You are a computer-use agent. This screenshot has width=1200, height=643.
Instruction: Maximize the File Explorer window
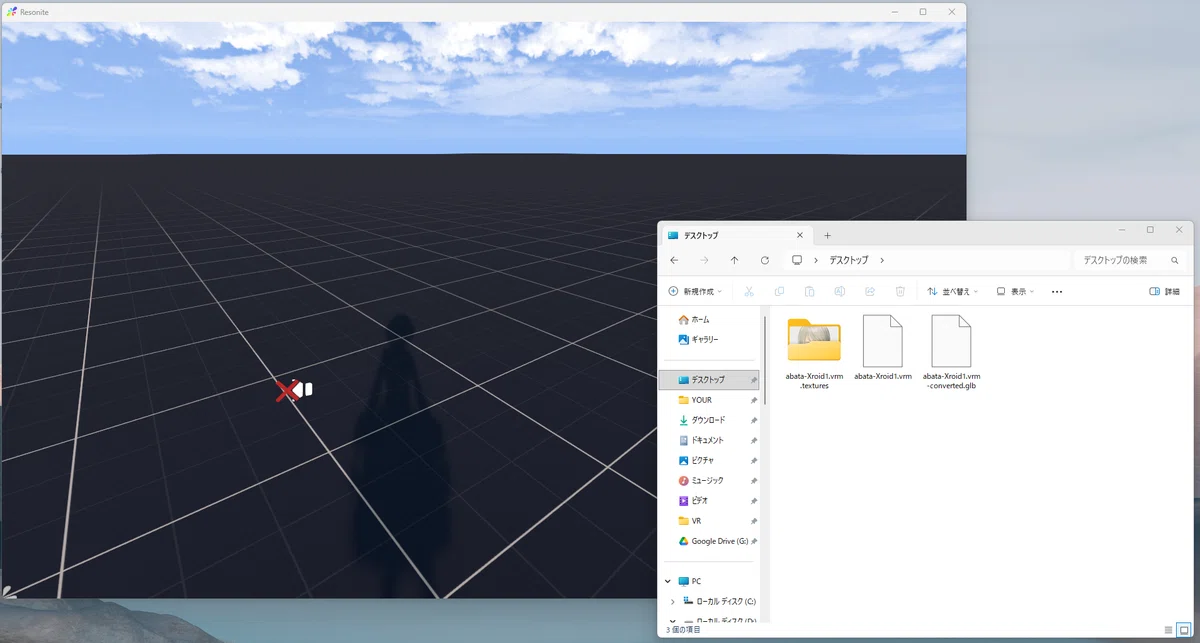click(x=1150, y=230)
